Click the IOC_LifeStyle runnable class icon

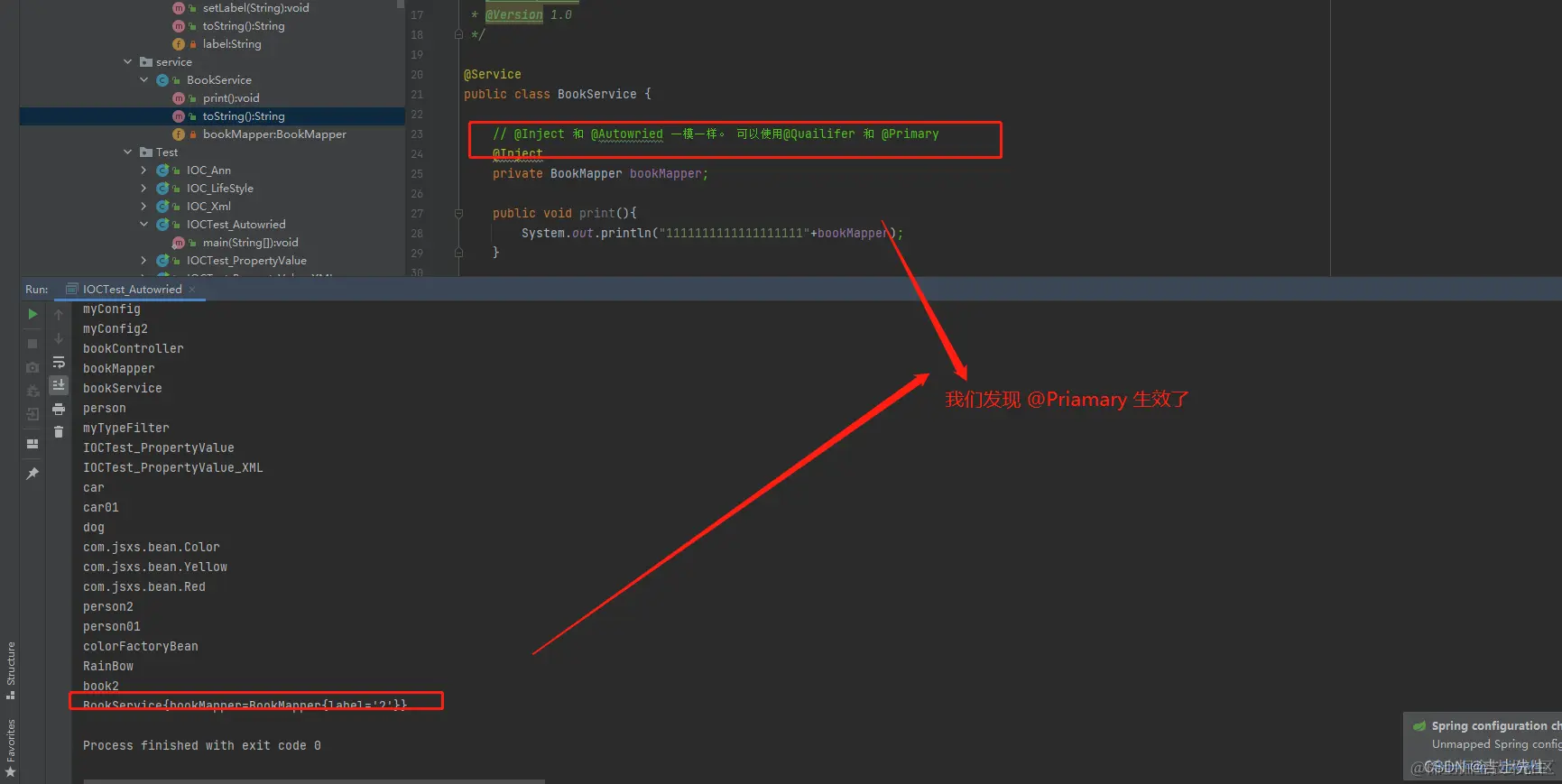click(x=162, y=189)
